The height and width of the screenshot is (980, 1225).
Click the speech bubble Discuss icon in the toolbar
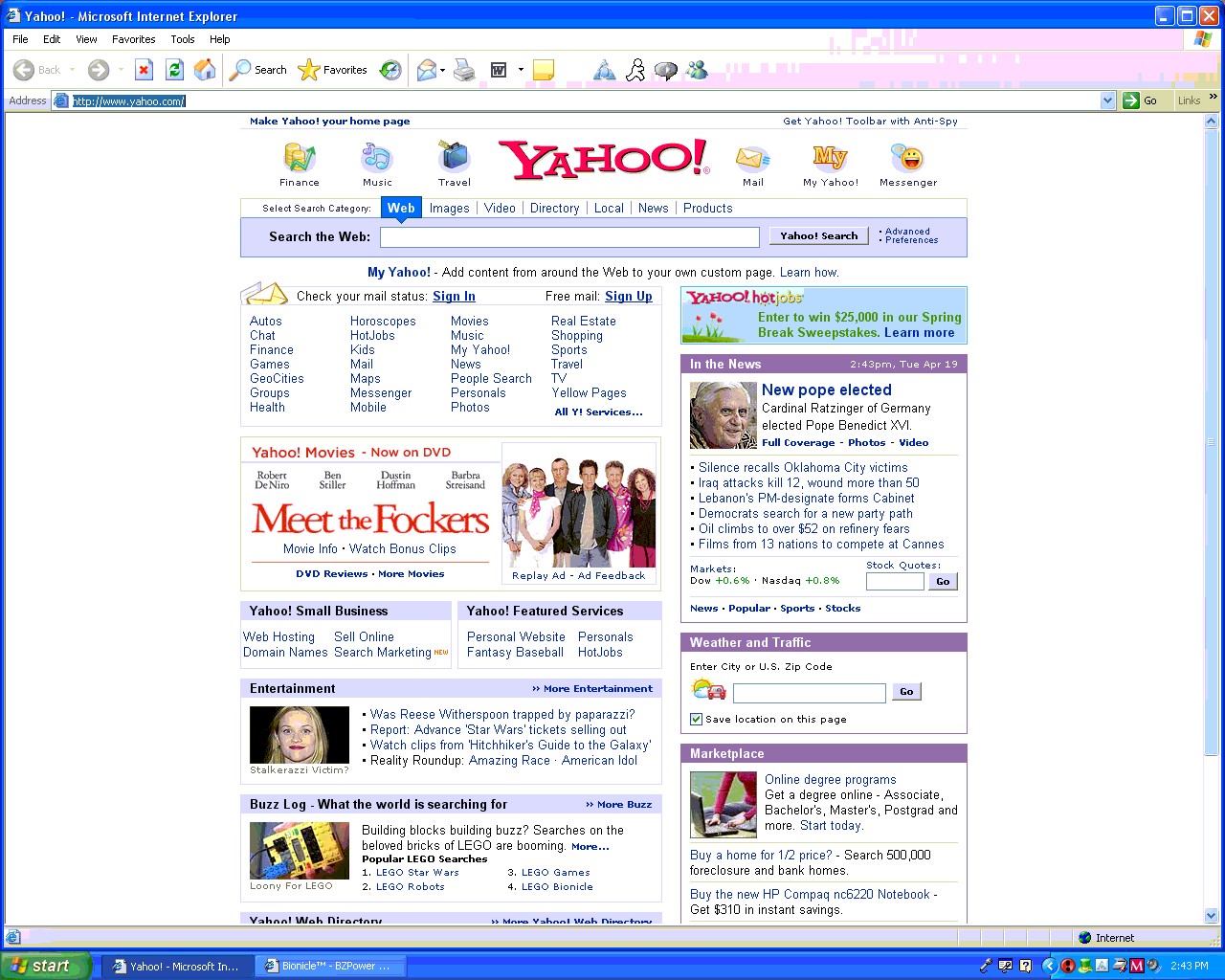coord(666,70)
